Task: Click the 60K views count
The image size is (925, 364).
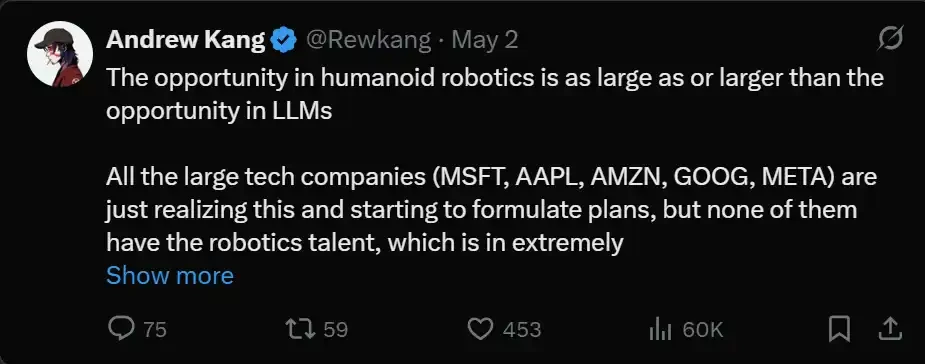Action: [x=703, y=330]
